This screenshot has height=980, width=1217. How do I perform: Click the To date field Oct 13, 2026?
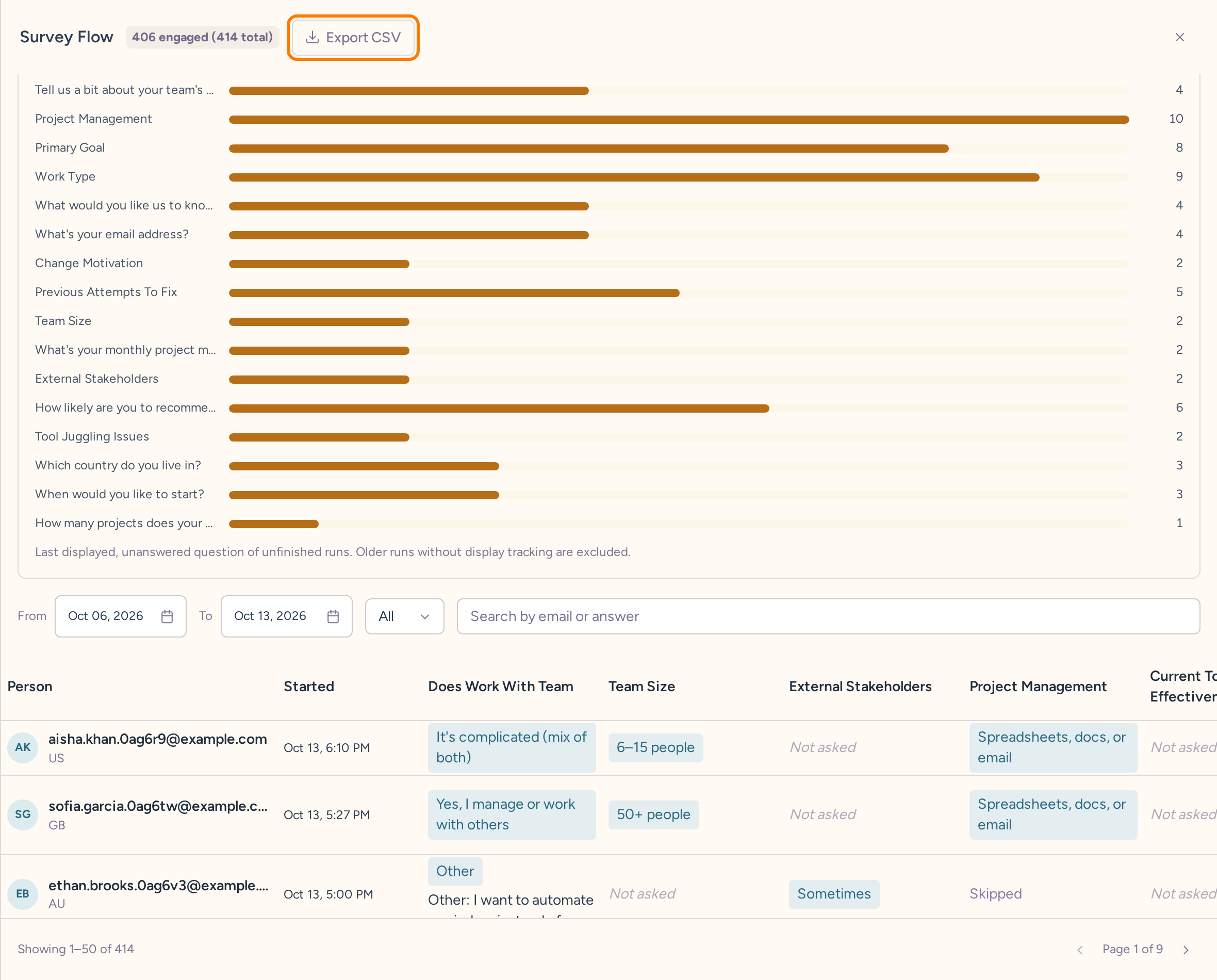[x=286, y=616]
